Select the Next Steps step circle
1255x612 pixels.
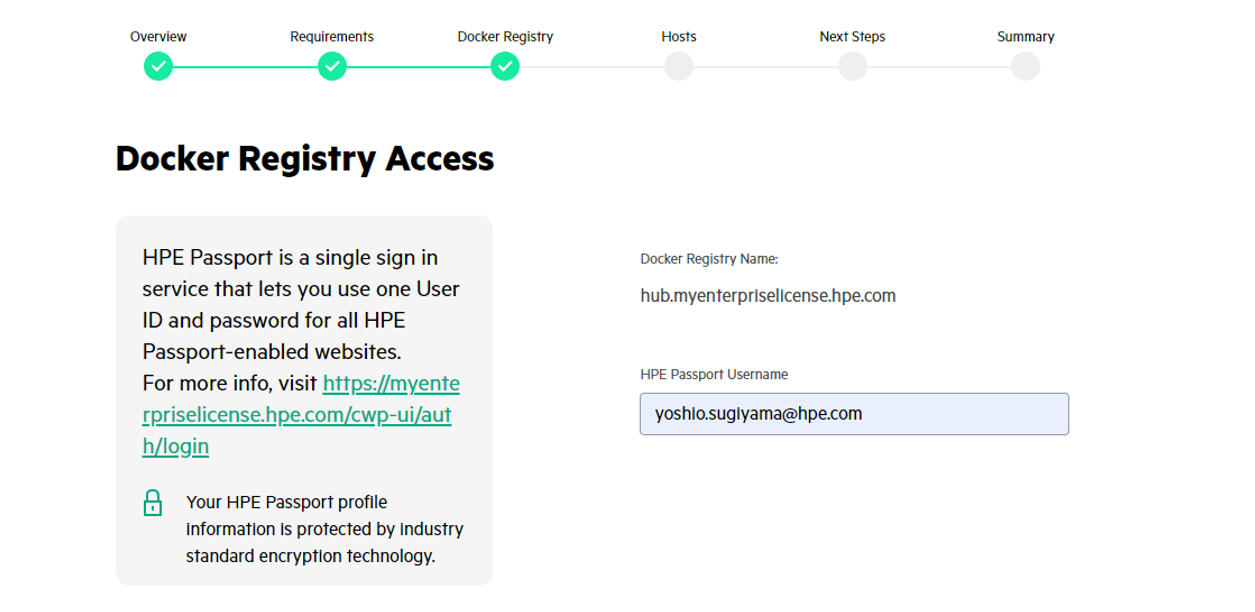point(852,67)
